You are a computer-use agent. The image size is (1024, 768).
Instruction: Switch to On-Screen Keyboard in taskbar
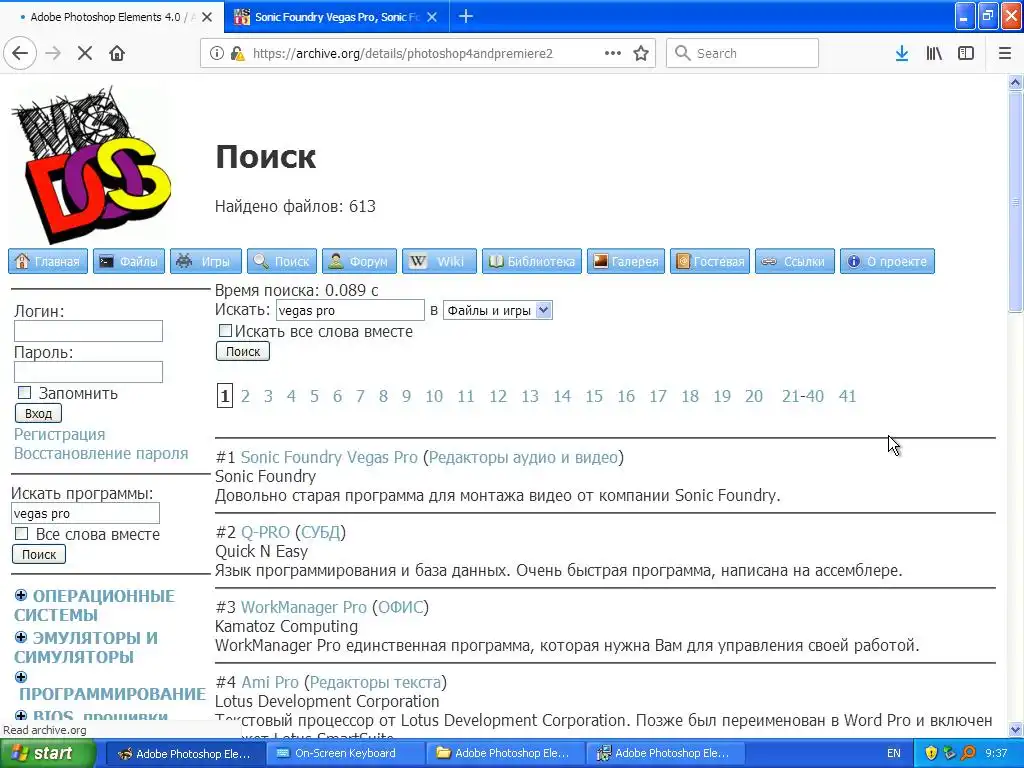[x=345, y=754]
